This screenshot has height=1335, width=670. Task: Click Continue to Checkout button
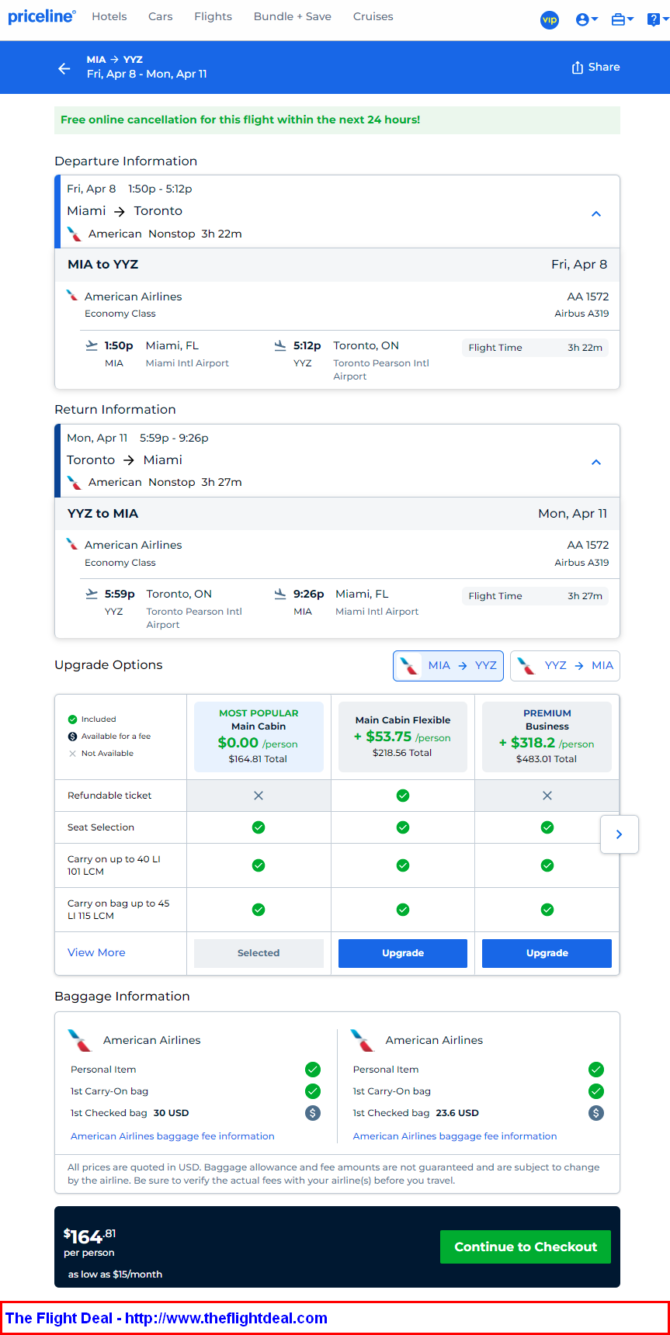pyautogui.click(x=525, y=1247)
